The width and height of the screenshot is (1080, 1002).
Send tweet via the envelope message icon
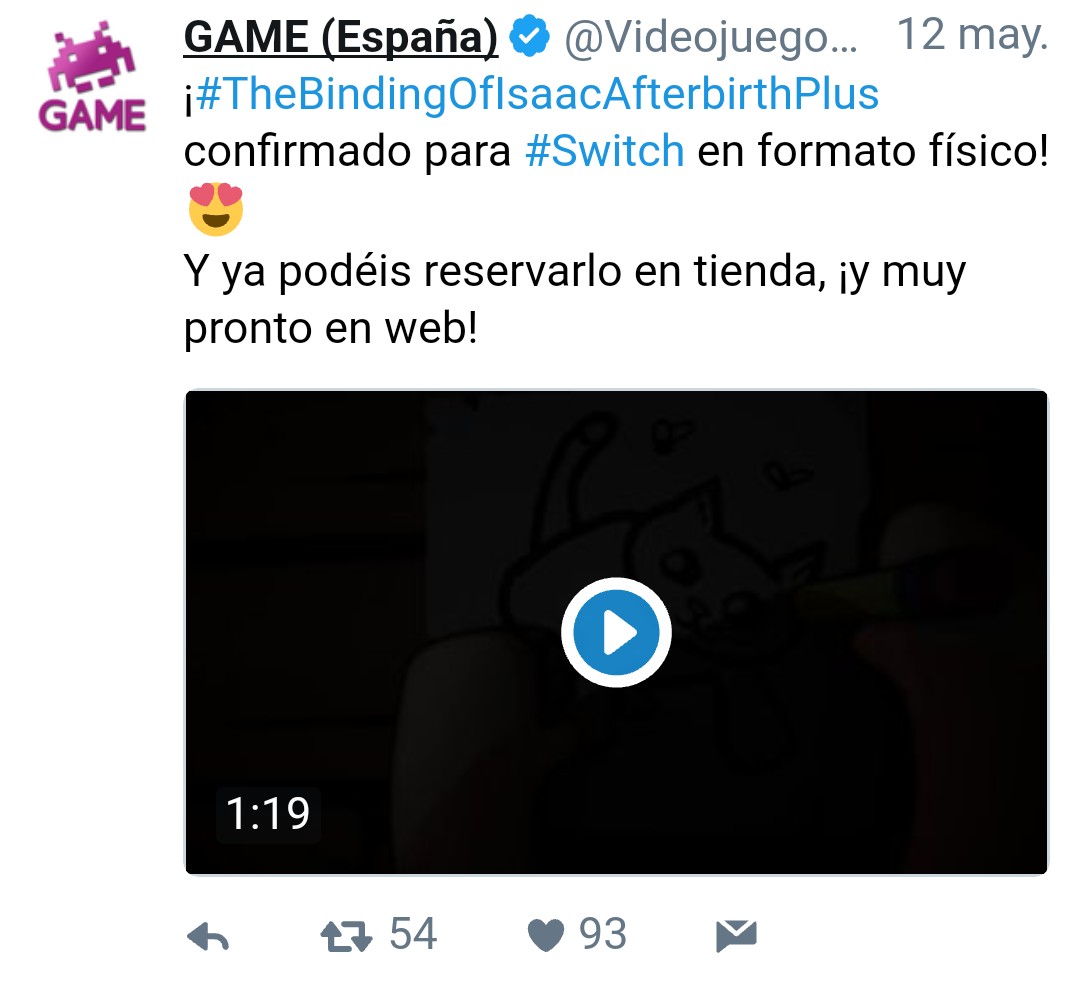[736, 935]
